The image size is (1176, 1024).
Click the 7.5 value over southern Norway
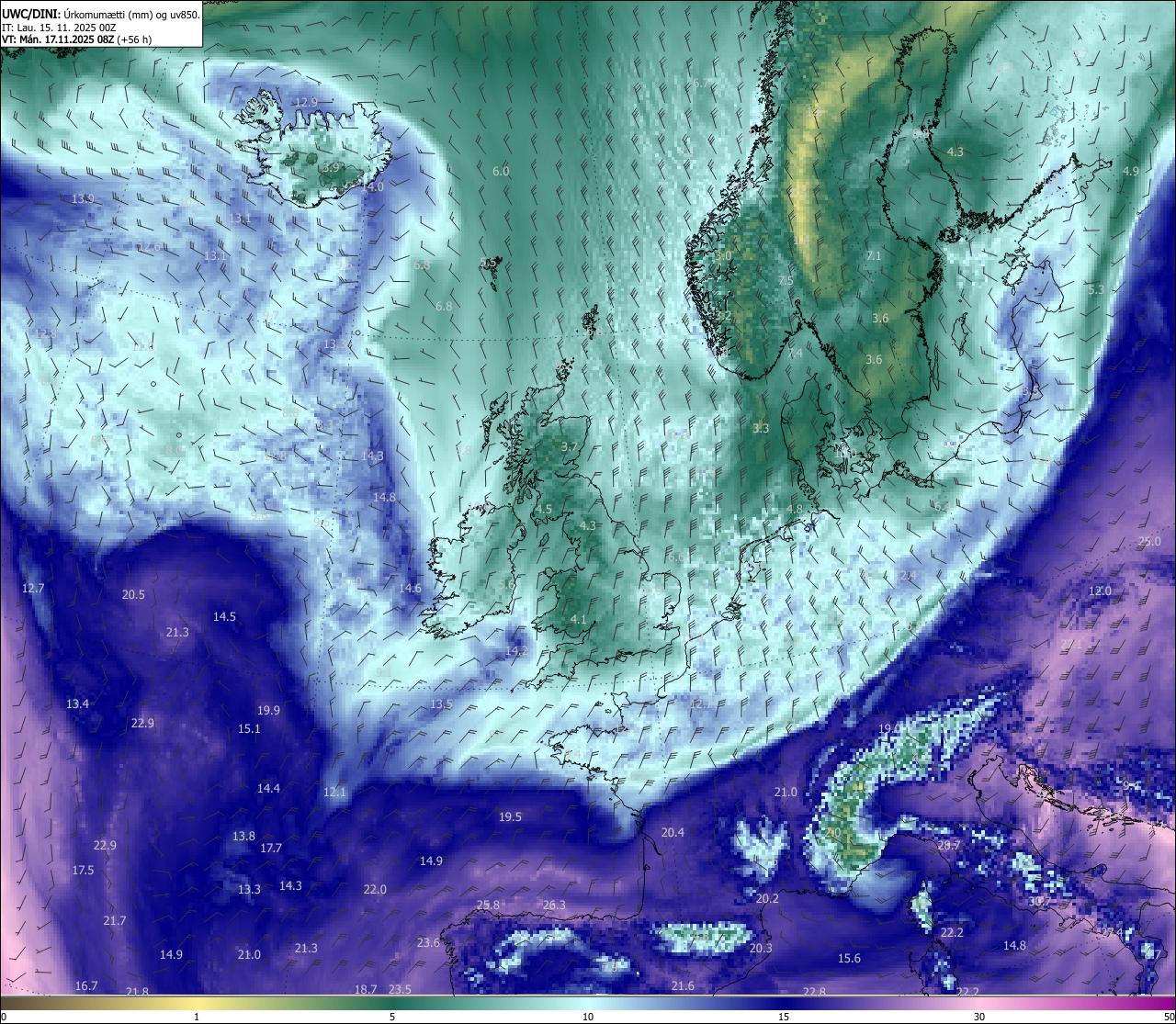(786, 281)
